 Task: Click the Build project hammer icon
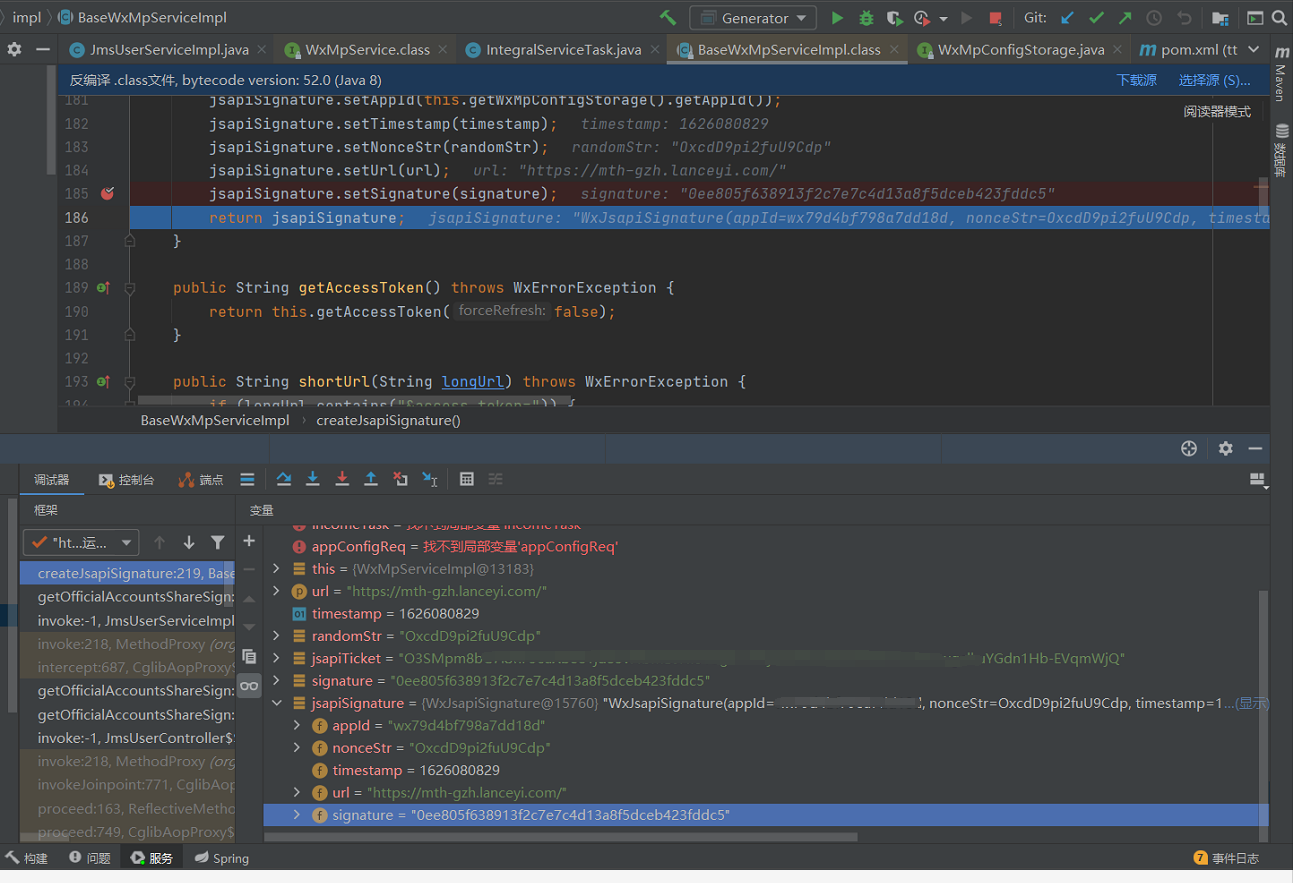click(x=668, y=18)
